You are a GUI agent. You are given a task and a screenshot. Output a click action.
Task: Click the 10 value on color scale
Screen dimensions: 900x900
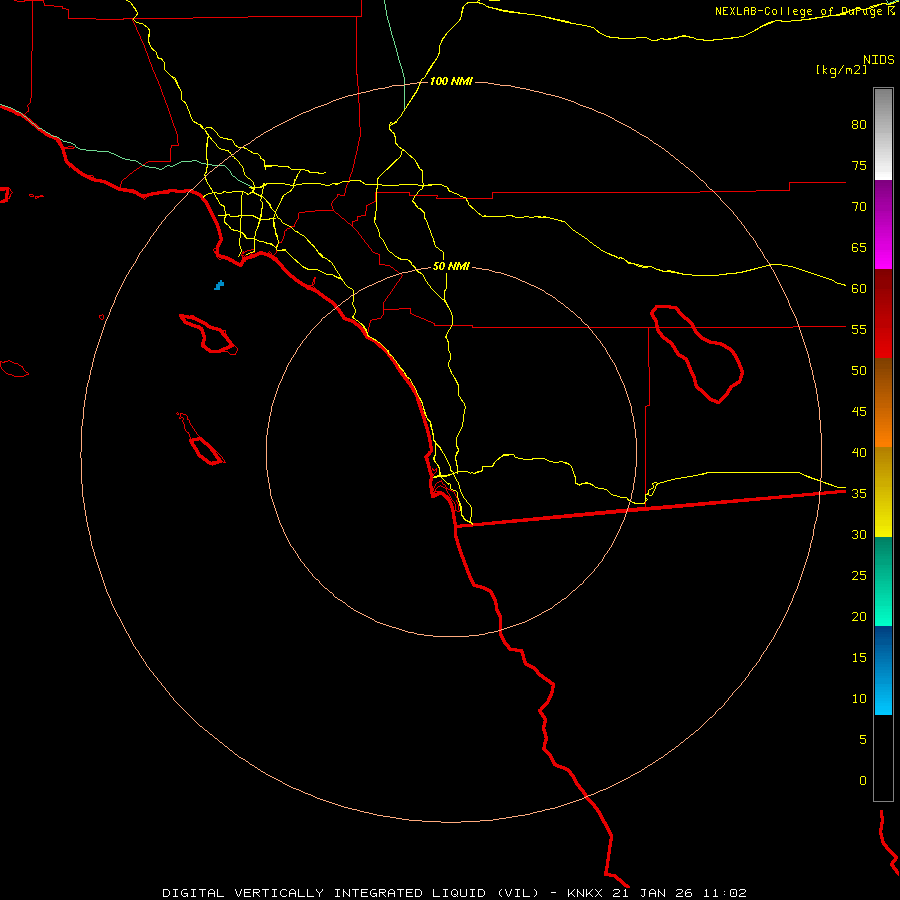pyautogui.click(x=859, y=699)
